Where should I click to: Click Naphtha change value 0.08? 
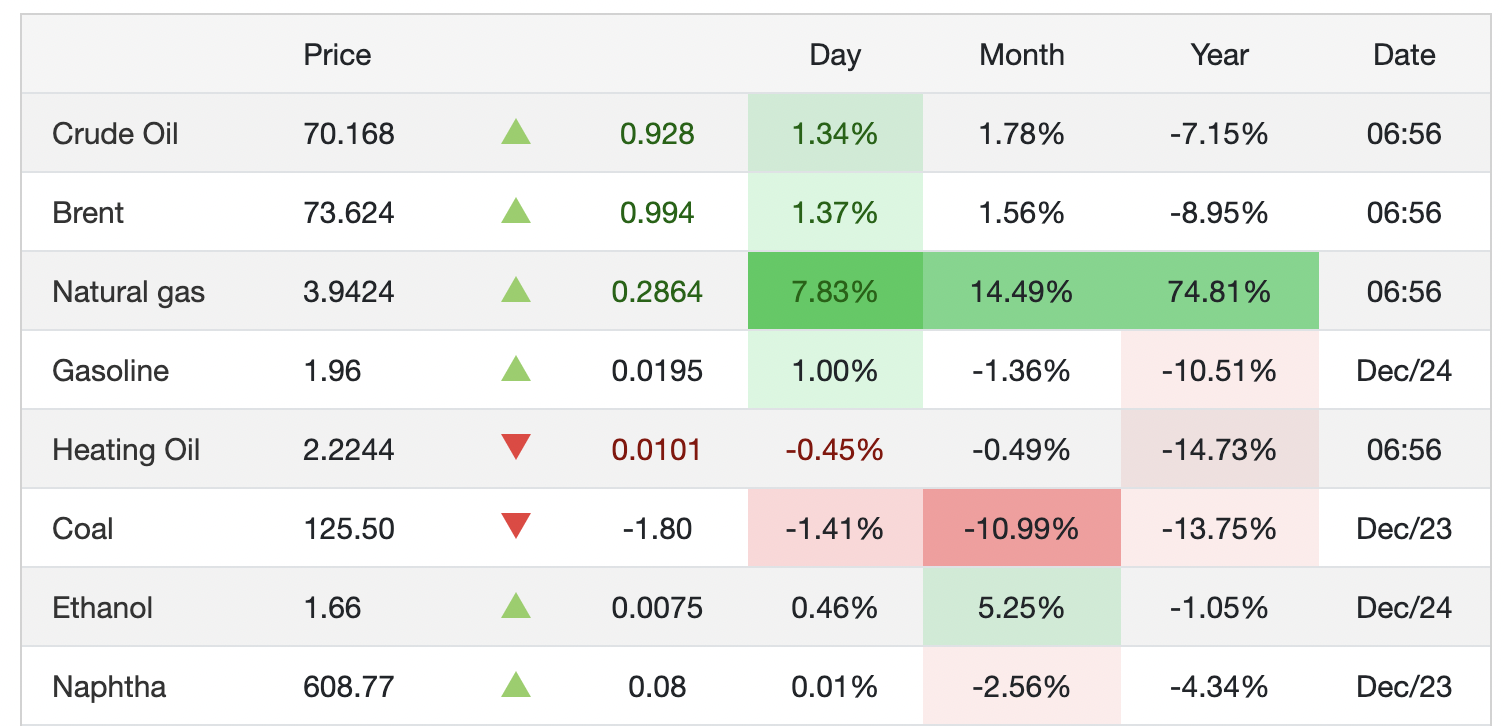tap(657, 687)
